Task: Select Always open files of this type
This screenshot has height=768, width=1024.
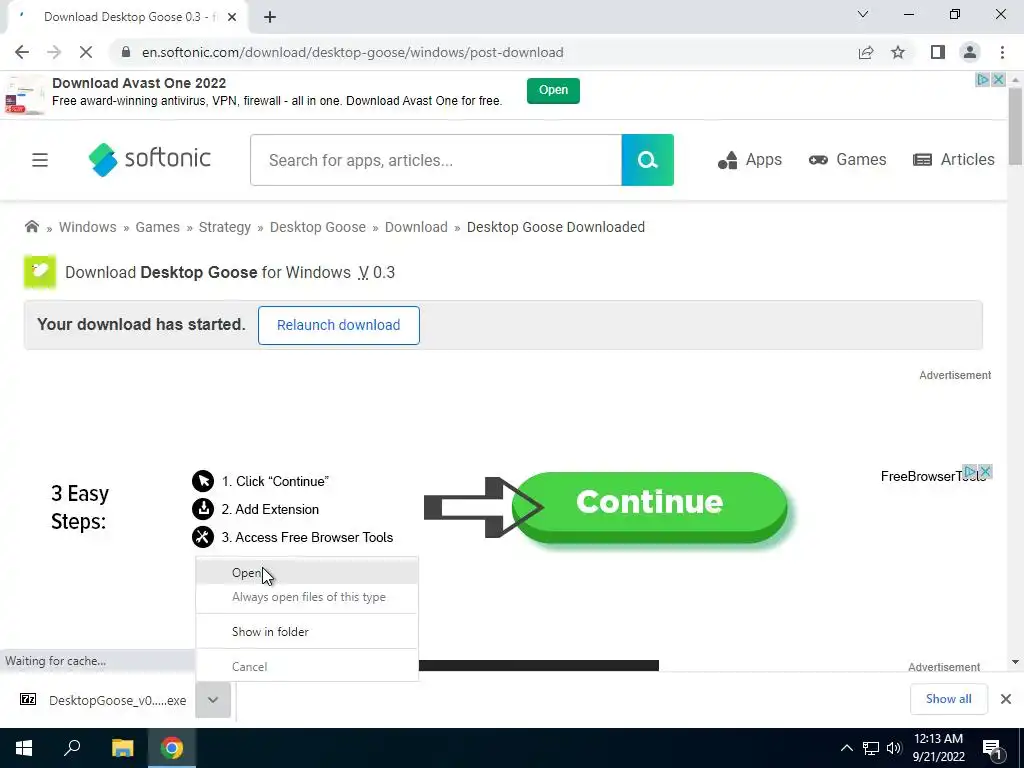Action: coord(307,597)
